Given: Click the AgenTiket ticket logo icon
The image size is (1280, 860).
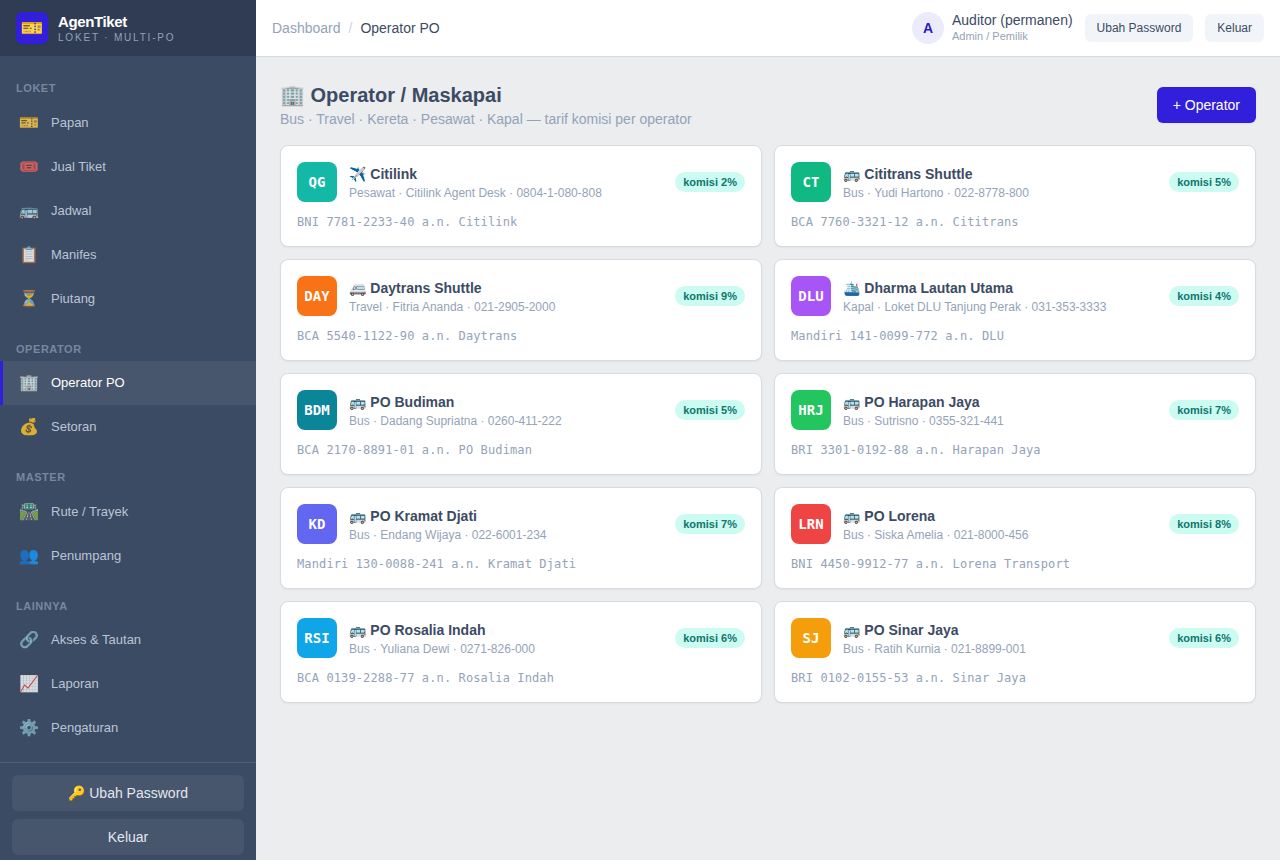Looking at the screenshot, I should (x=32, y=28).
